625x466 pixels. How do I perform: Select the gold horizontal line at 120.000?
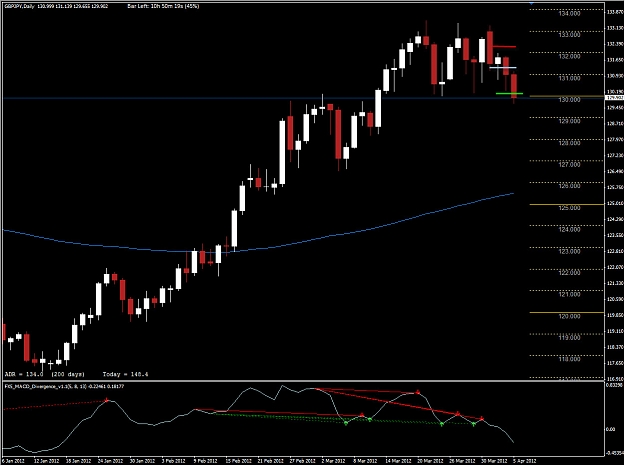[566, 313]
